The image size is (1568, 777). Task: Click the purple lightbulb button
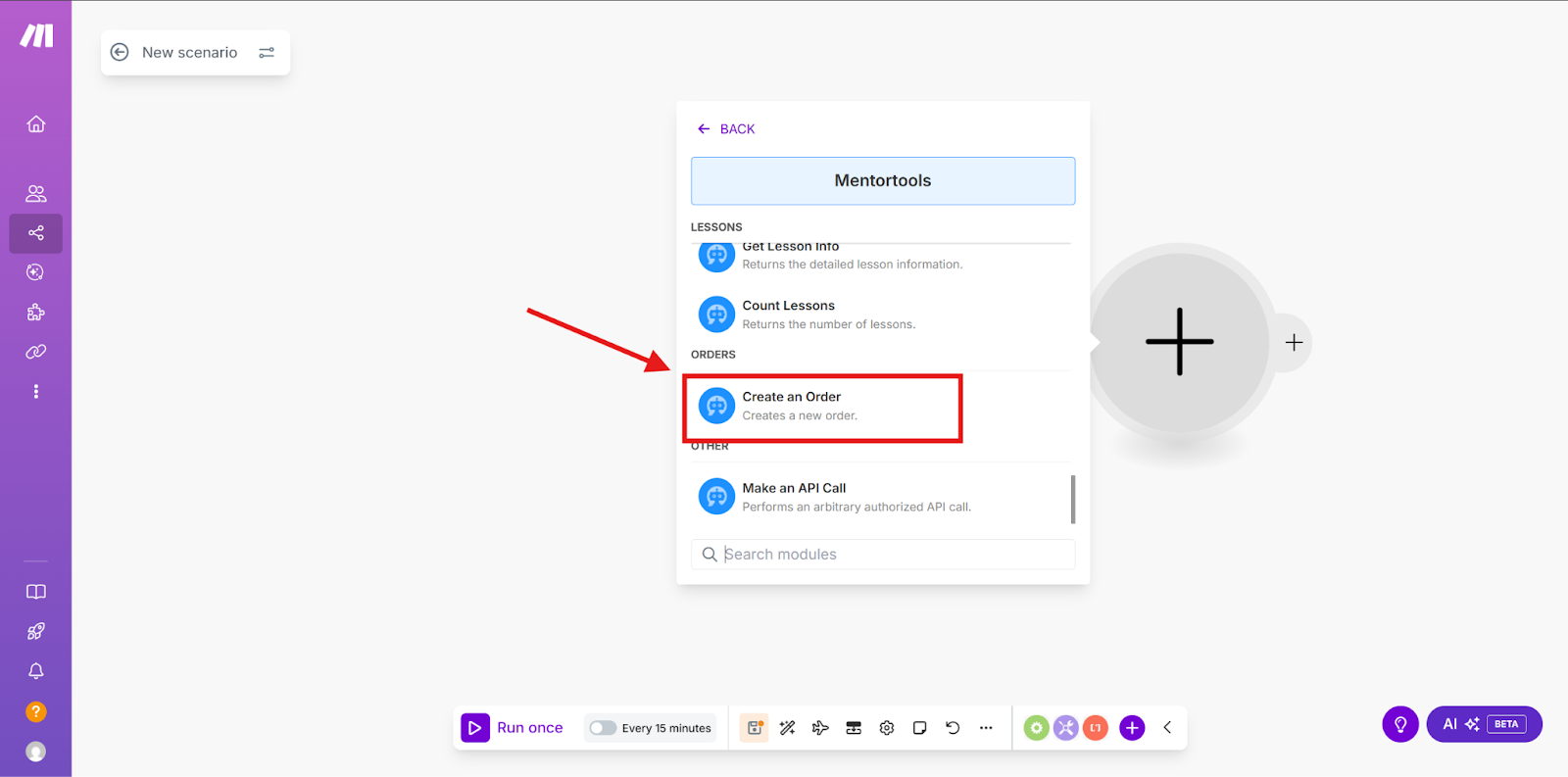1400,724
